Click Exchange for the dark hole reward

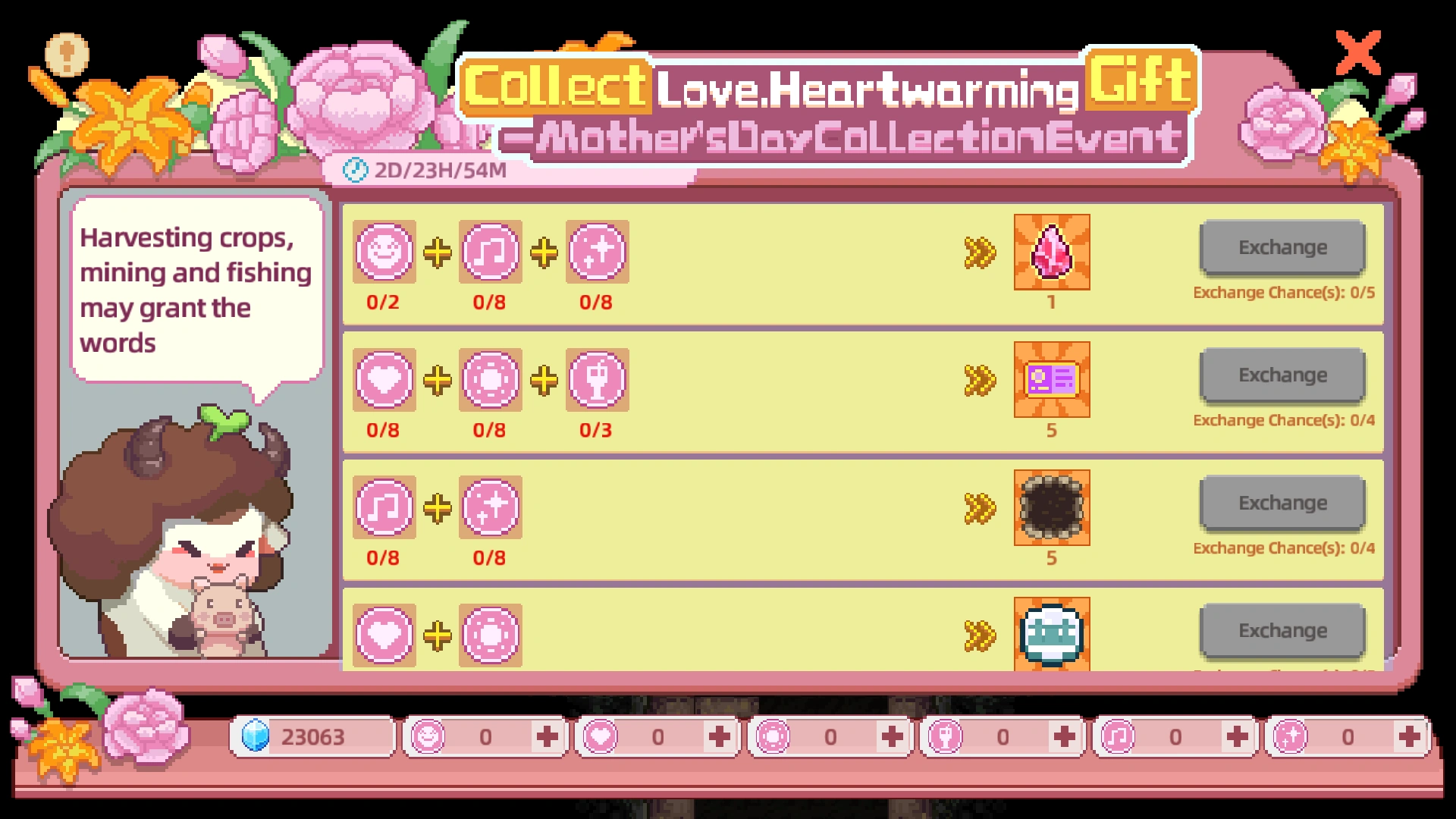(x=1282, y=503)
